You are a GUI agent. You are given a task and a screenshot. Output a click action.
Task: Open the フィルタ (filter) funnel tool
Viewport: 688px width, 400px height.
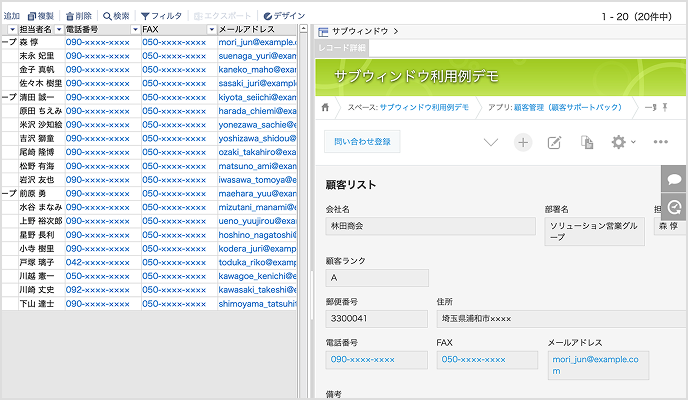[146, 16]
